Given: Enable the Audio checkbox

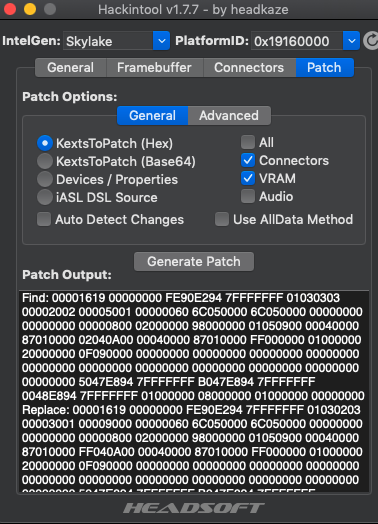Looking at the screenshot, I should click(x=248, y=196).
